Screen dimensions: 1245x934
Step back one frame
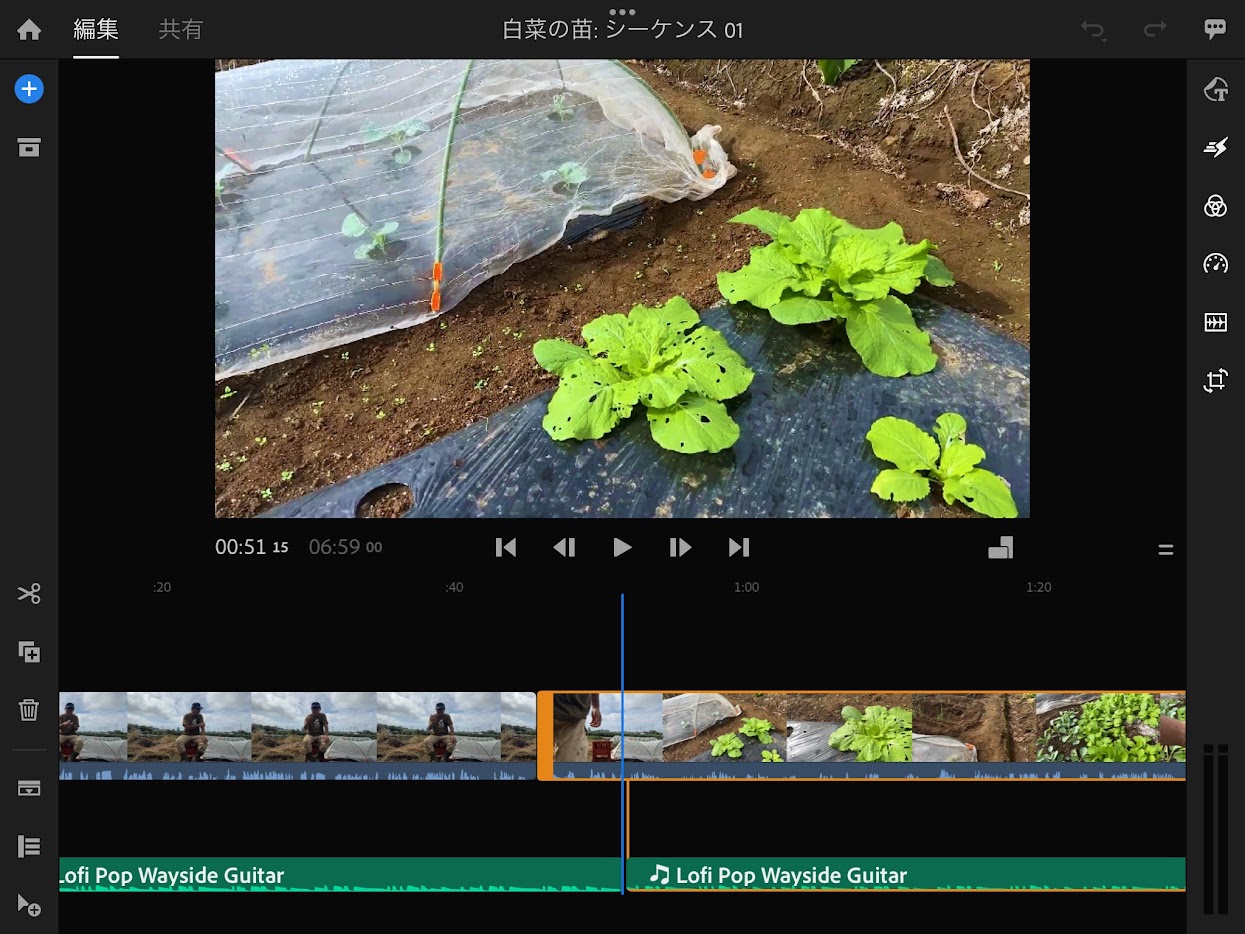(x=564, y=547)
